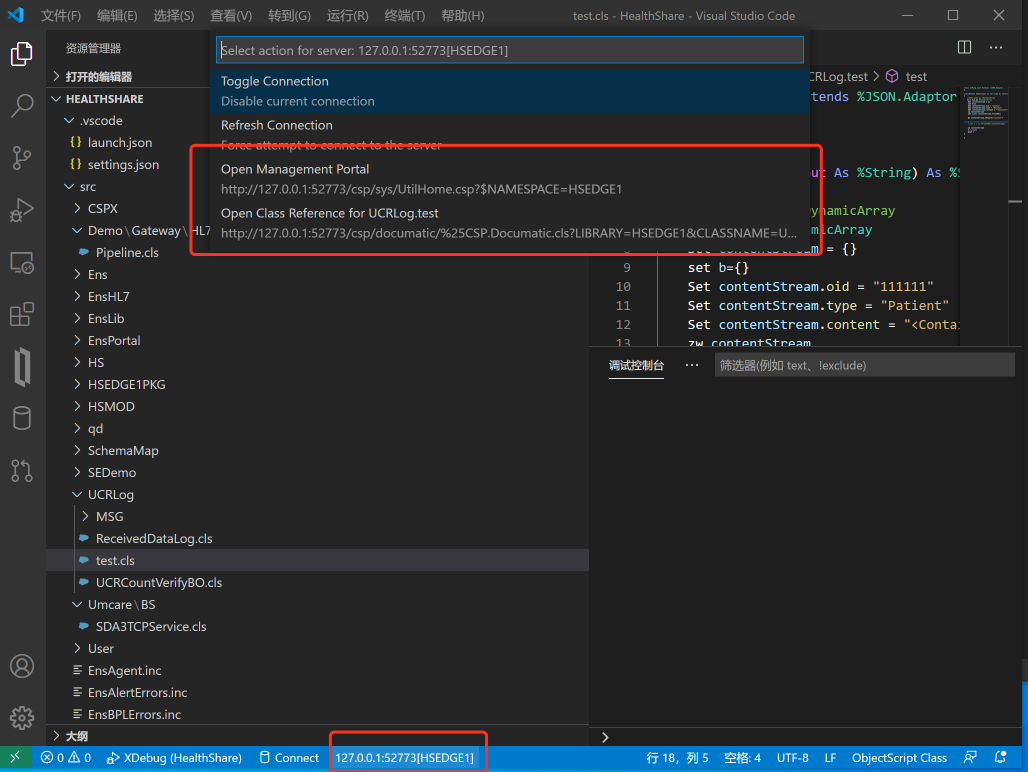
Task: Click the server connection 127.0.0.1:52773[HSEDGE1] status item
Action: [405, 758]
